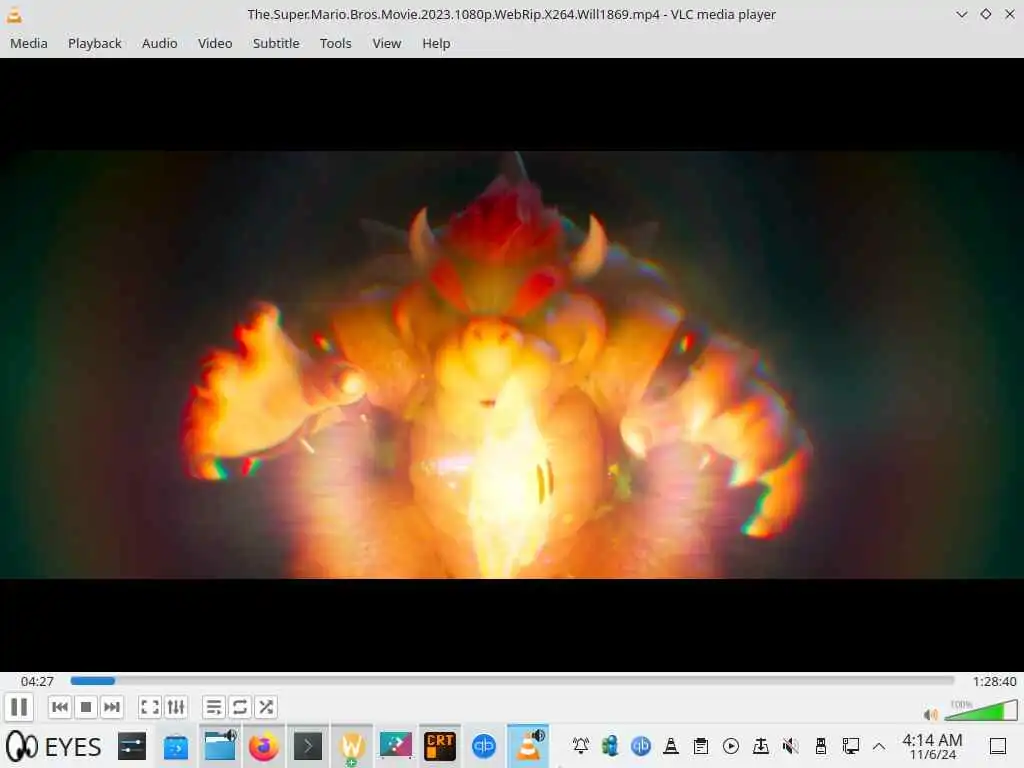Pause the movie playback
The height and width of the screenshot is (768, 1024).
pos(19,707)
